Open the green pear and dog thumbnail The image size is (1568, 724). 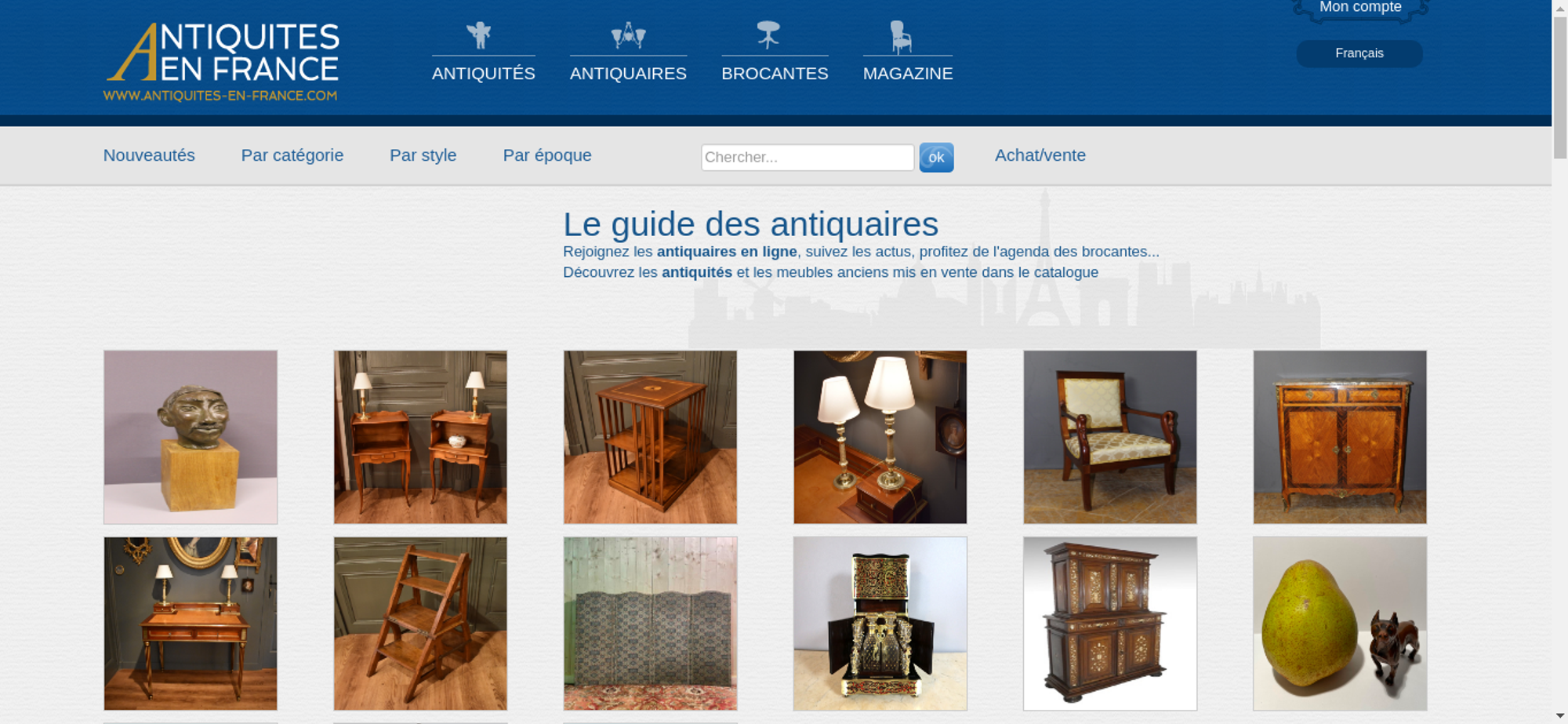click(1340, 624)
